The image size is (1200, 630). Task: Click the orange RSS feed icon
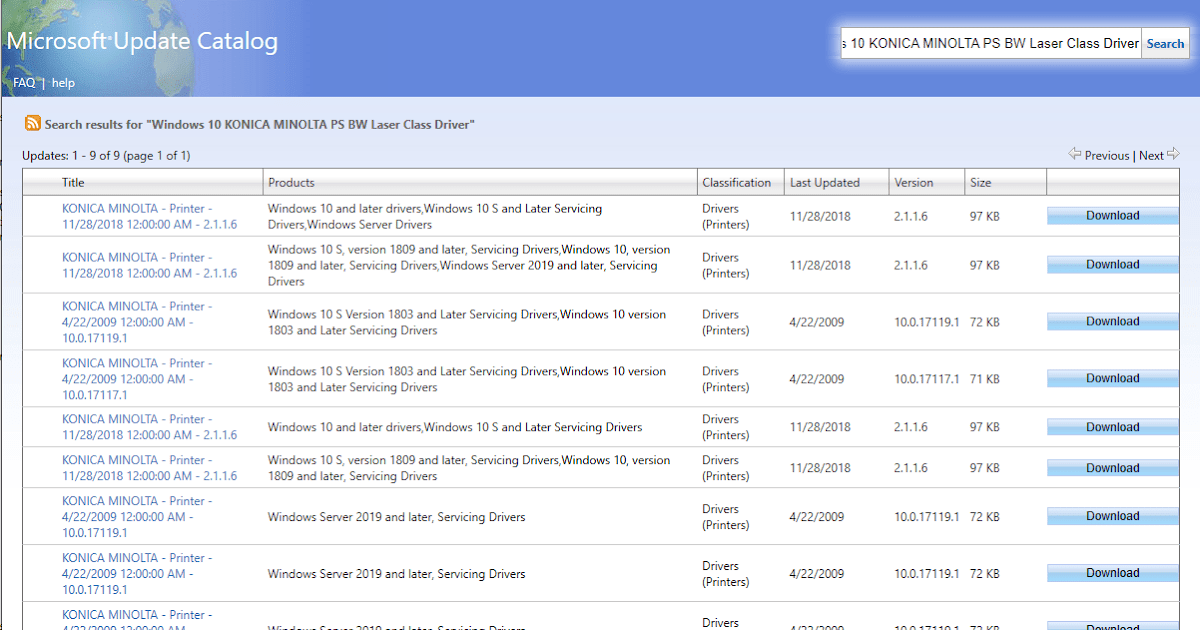(33, 124)
